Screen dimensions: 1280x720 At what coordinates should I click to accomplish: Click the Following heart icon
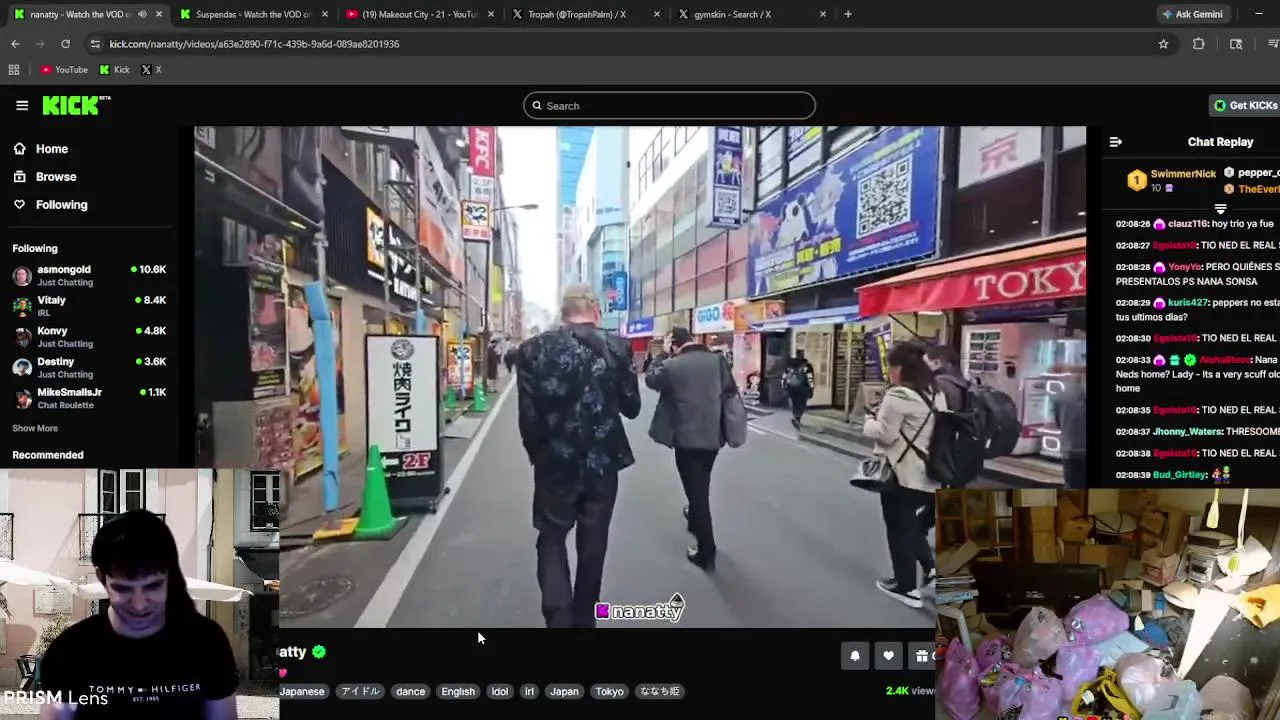point(19,205)
